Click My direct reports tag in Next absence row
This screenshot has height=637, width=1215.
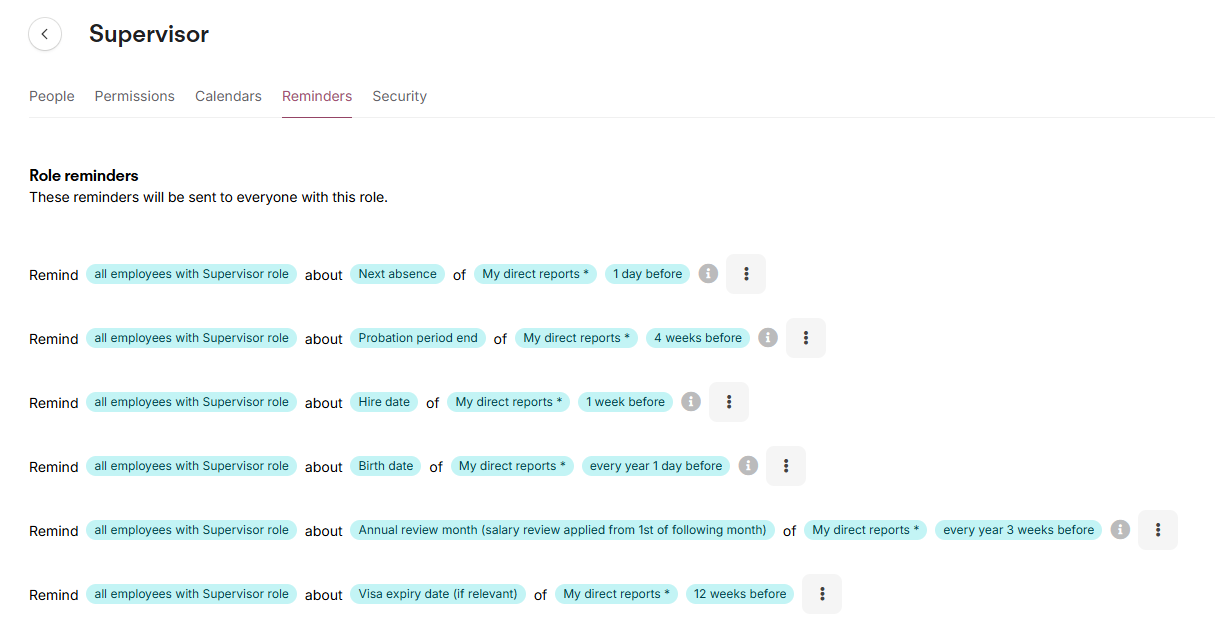(x=536, y=274)
